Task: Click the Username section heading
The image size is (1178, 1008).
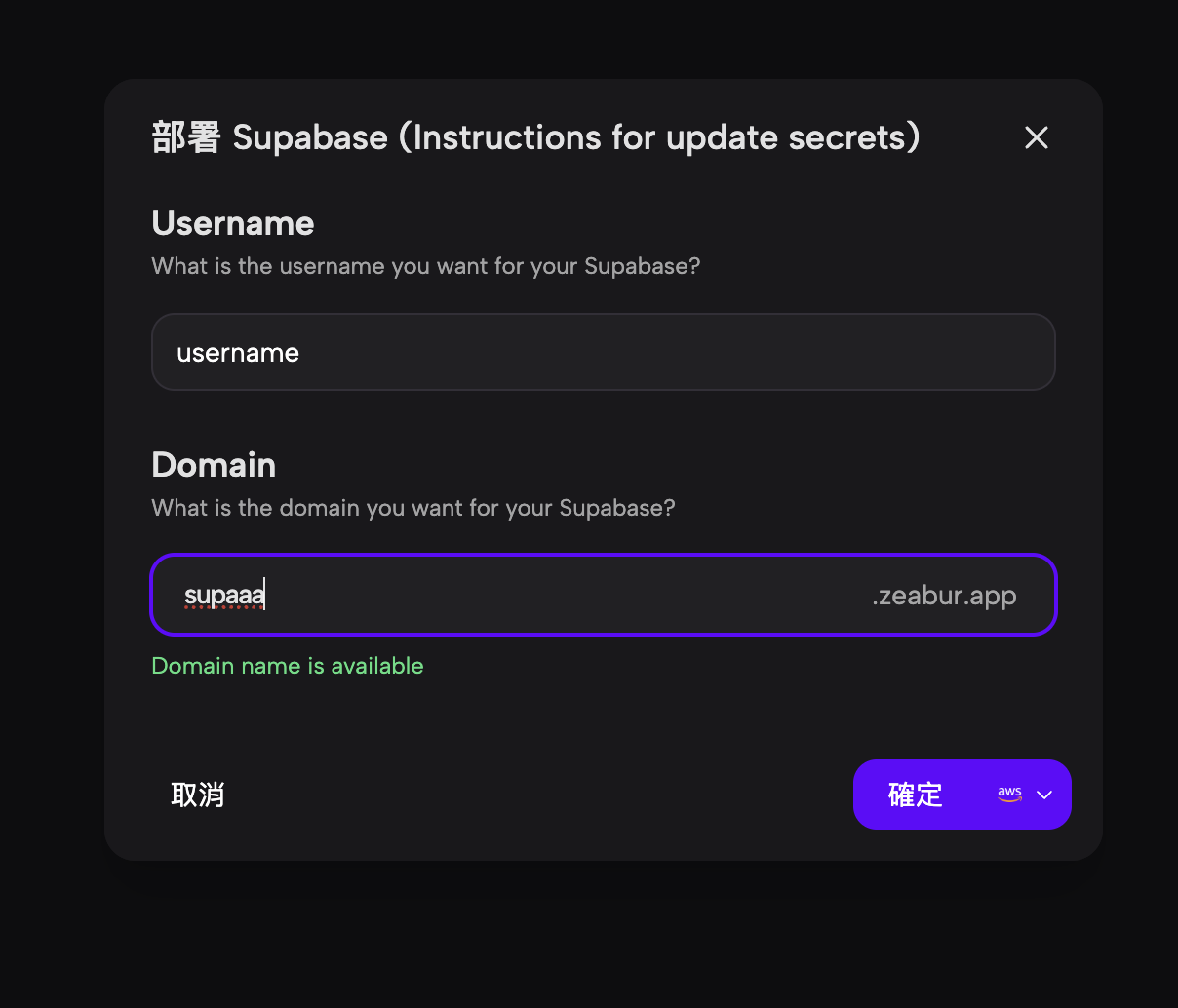Action: tap(232, 223)
